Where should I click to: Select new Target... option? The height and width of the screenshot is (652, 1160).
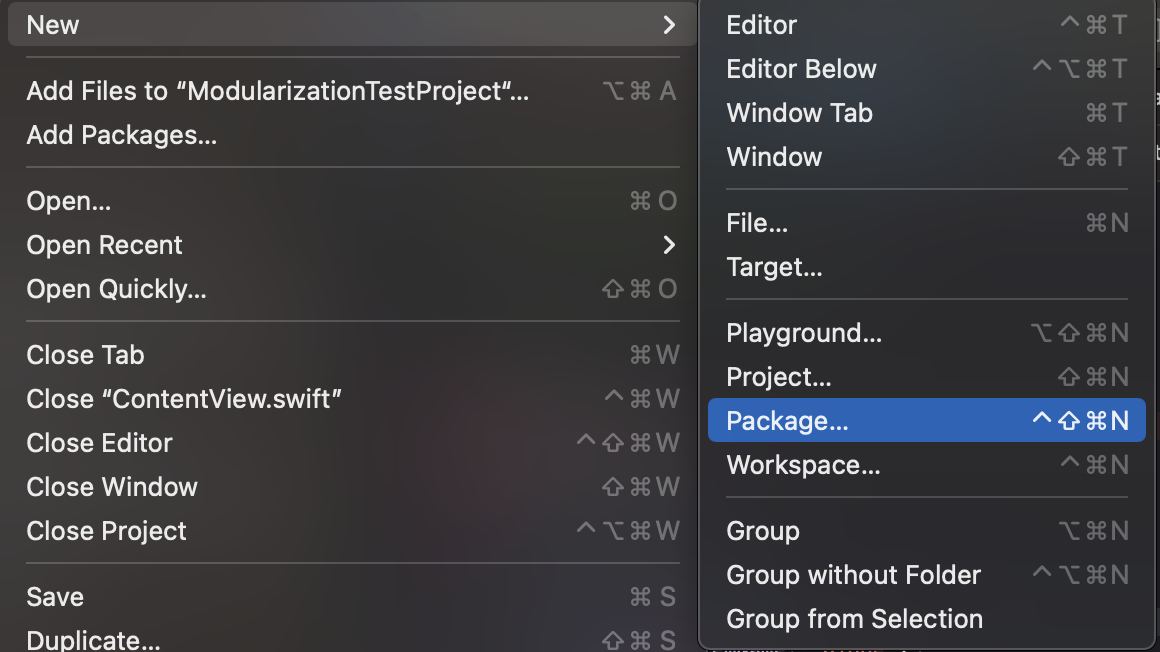[774, 267]
